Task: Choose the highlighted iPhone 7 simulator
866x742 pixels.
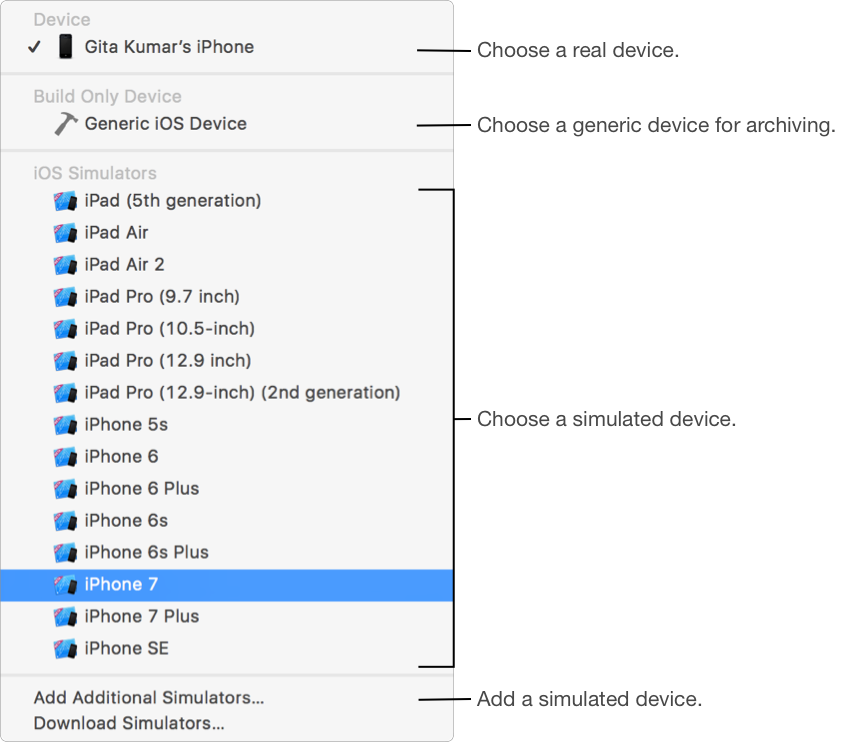Action: click(x=122, y=585)
